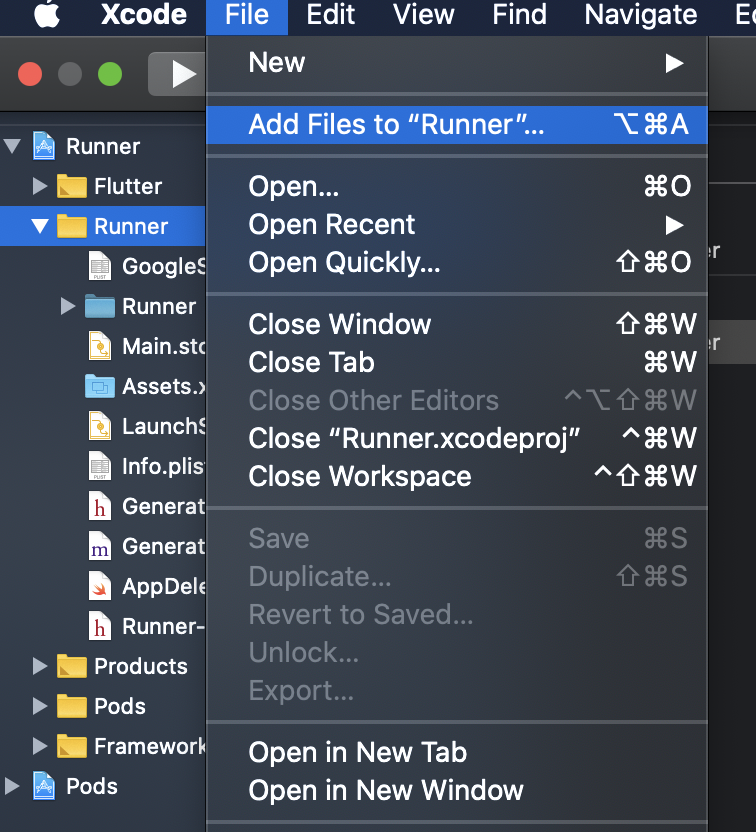Click the LaunchScreen storyboard file icon
The height and width of the screenshot is (832, 756).
click(100, 426)
